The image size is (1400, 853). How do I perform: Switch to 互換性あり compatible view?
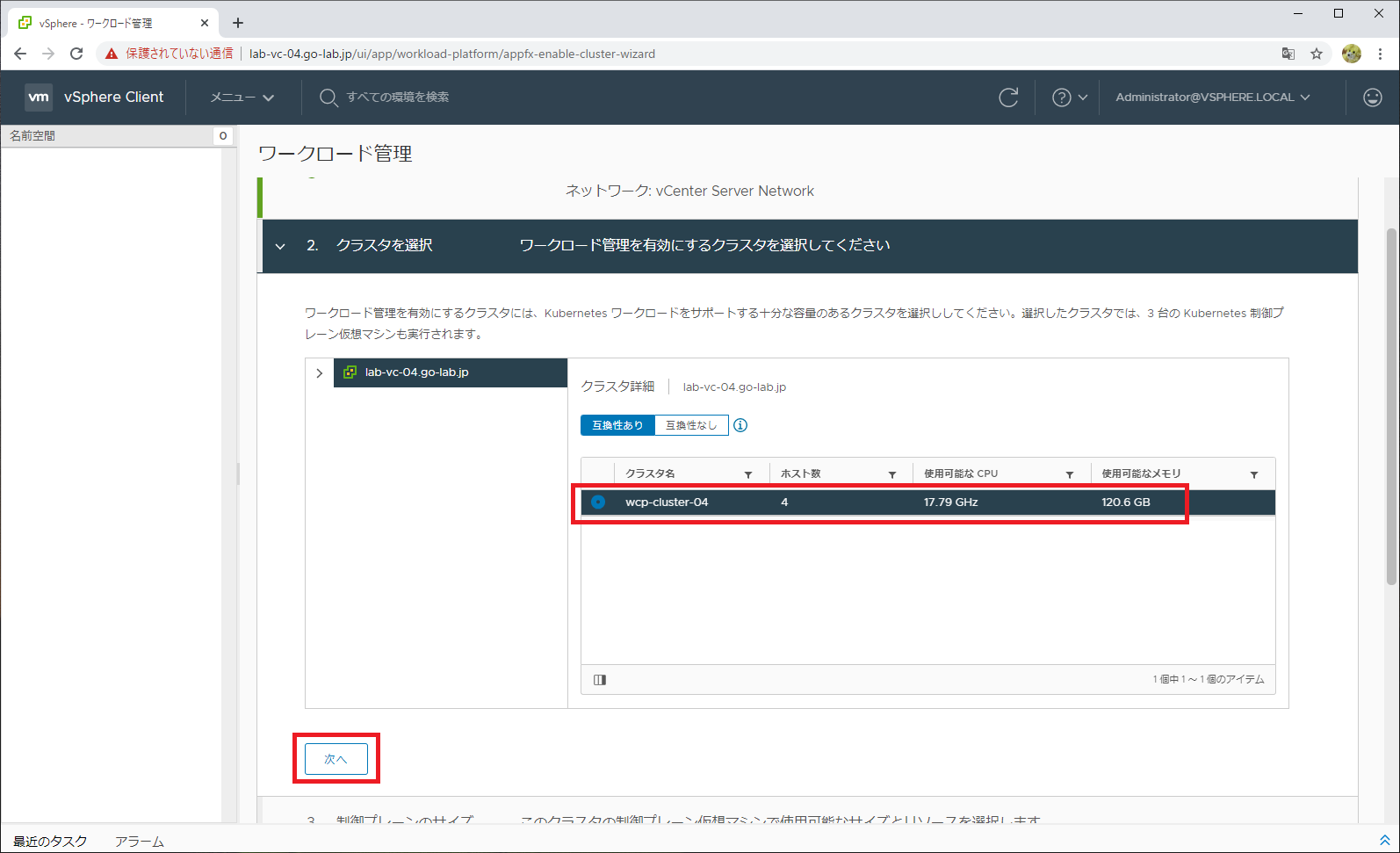(x=617, y=425)
